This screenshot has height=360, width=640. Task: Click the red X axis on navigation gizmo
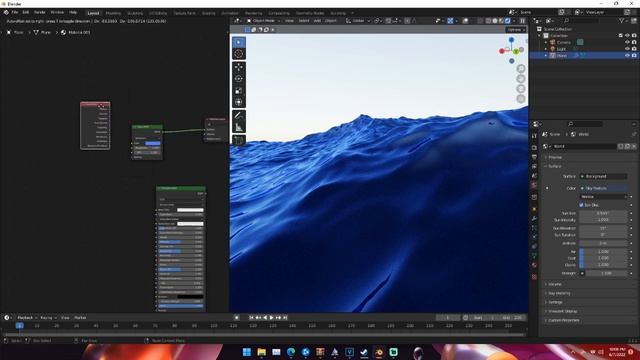[x=502, y=51]
